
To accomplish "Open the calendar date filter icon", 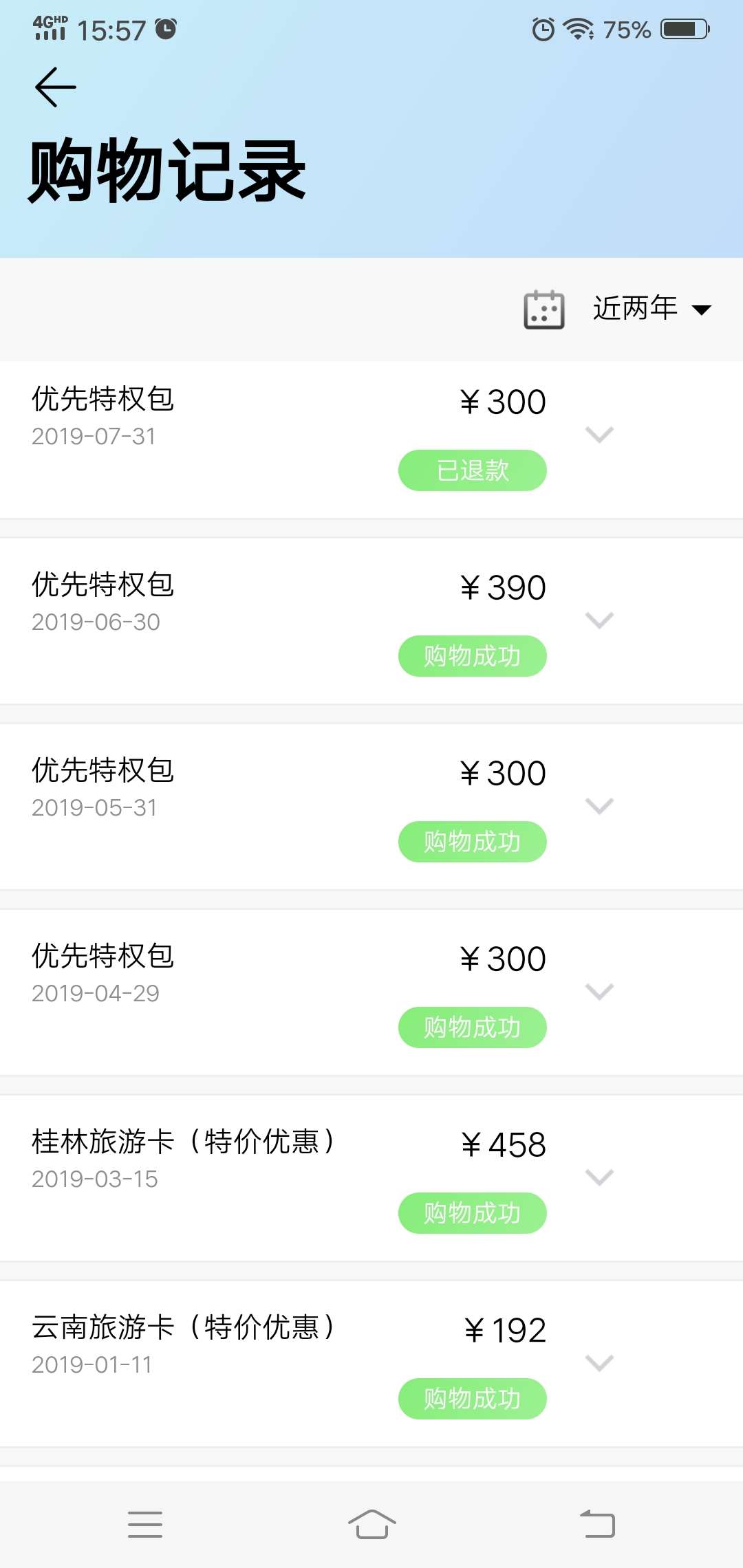I will click(x=544, y=309).
